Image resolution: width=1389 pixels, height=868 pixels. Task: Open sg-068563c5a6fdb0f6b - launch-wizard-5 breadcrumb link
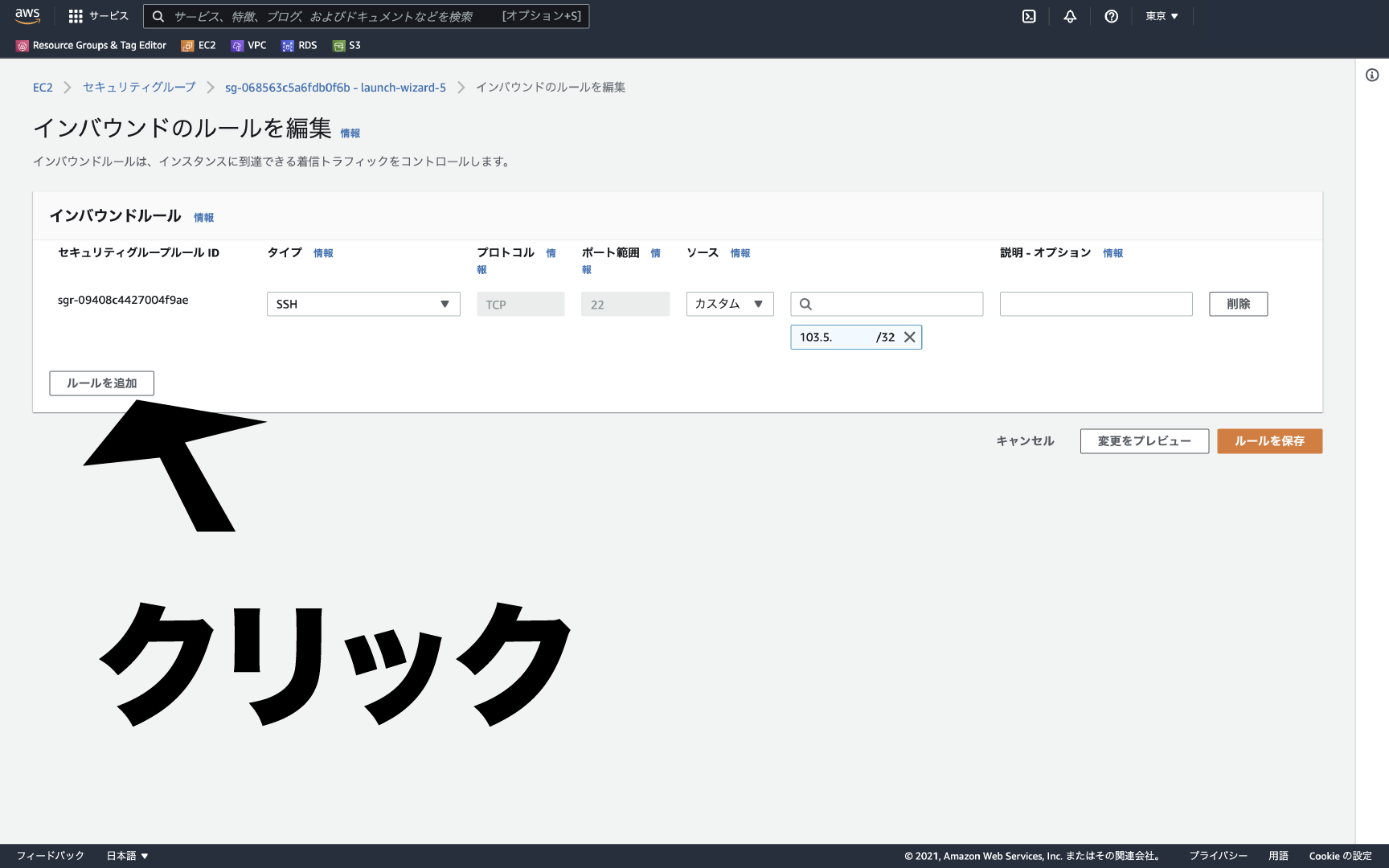coord(335,87)
